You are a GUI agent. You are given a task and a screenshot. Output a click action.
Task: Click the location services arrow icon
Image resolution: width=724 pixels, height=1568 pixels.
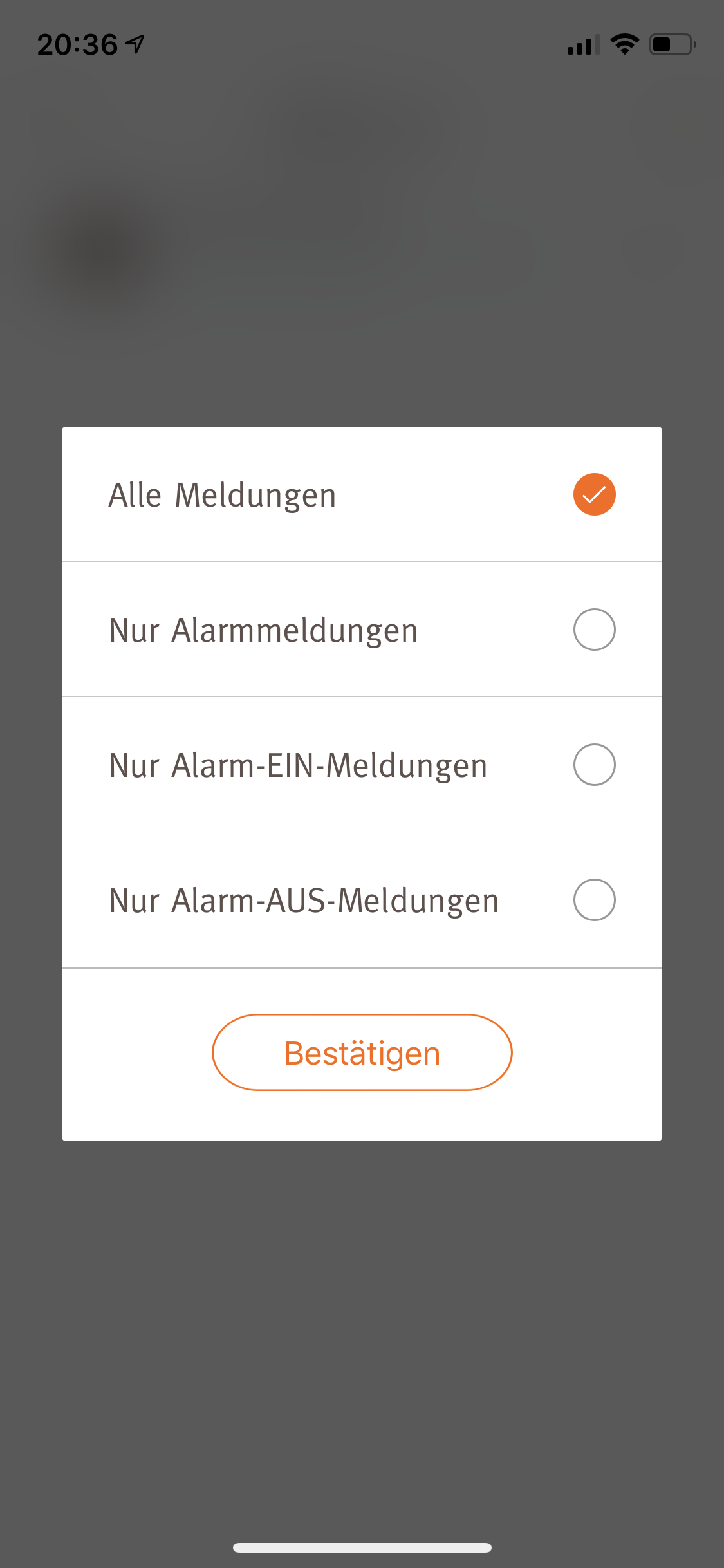(x=135, y=44)
